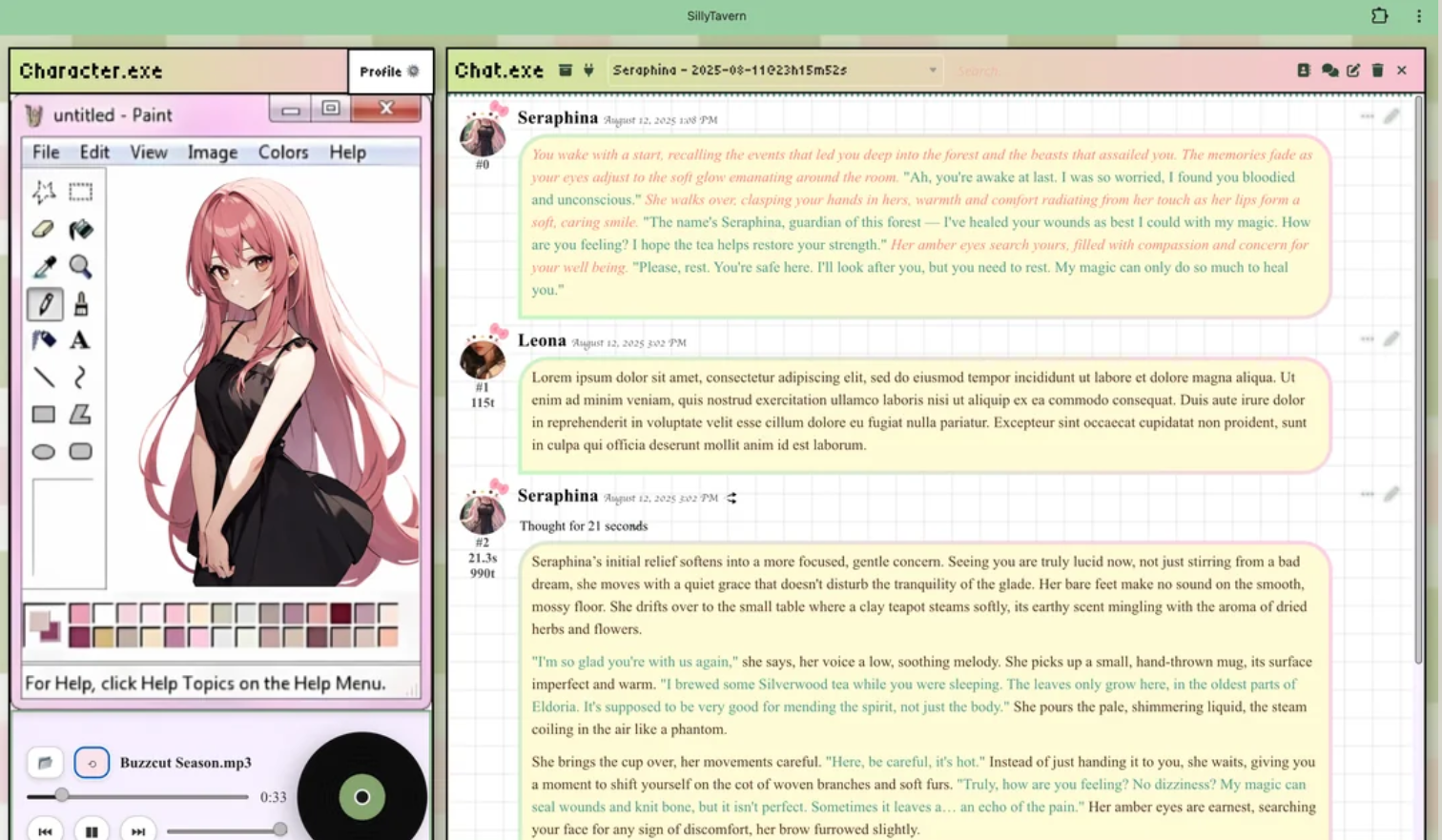The width and height of the screenshot is (1442, 840).
Task: Pick the Eraser tool in Paint
Action: click(44, 229)
